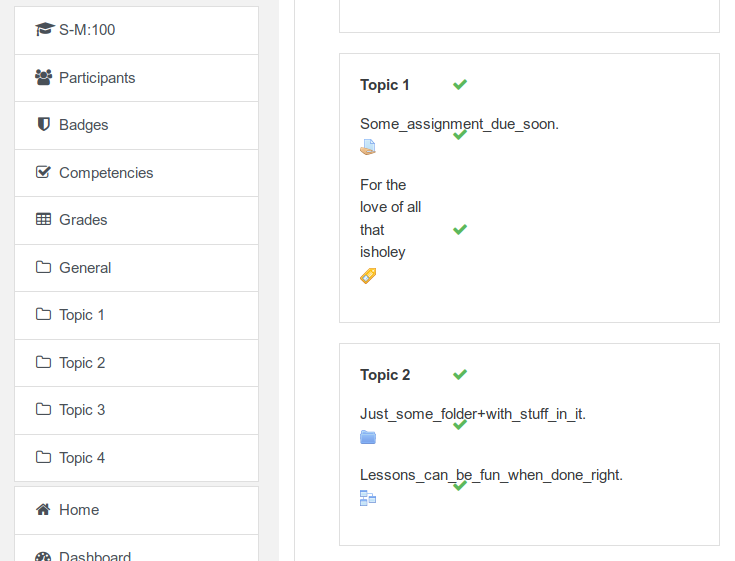Toggle the green checkmark beside Topic 2 heading

coord(460,374)
